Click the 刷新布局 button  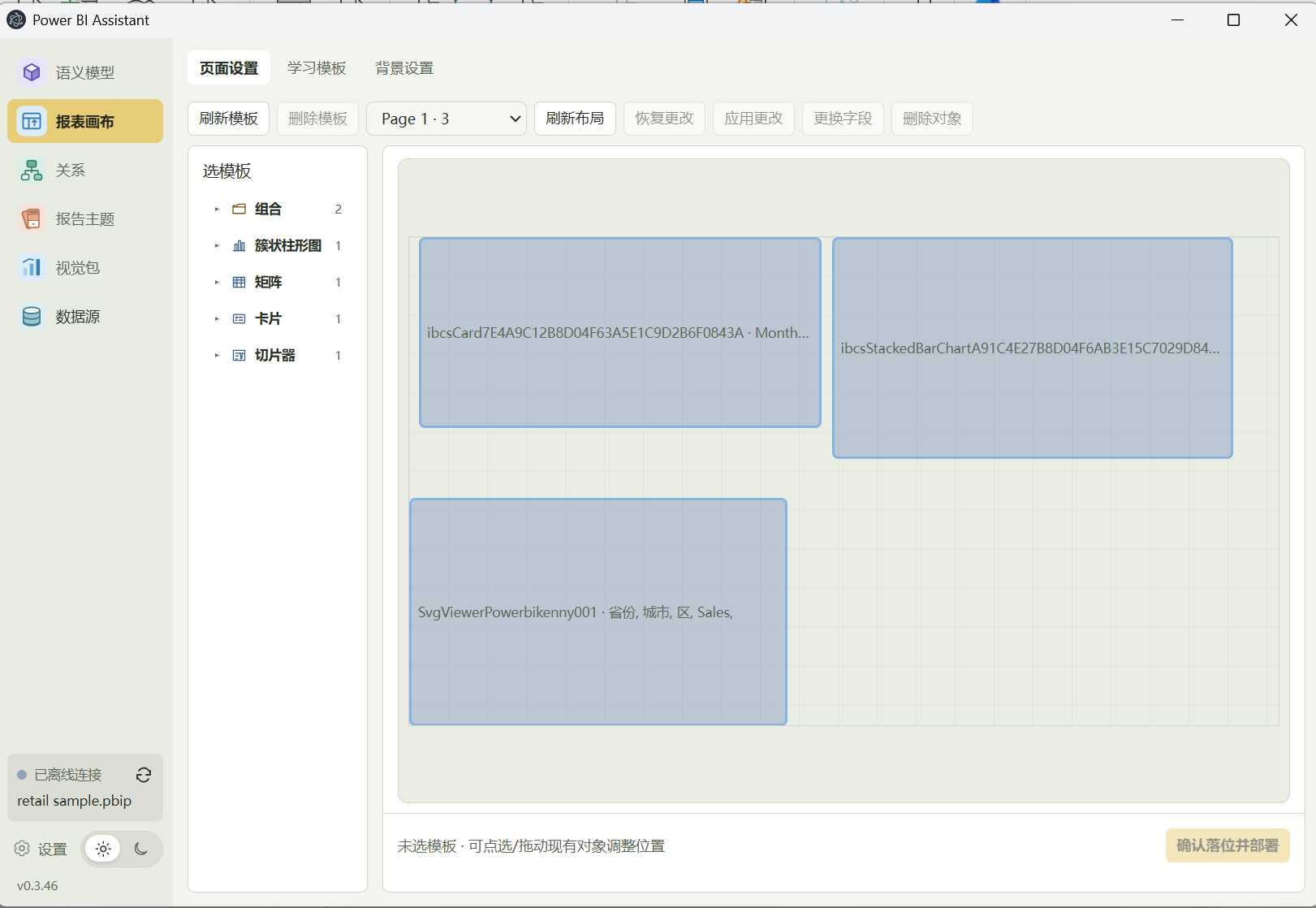575,119
